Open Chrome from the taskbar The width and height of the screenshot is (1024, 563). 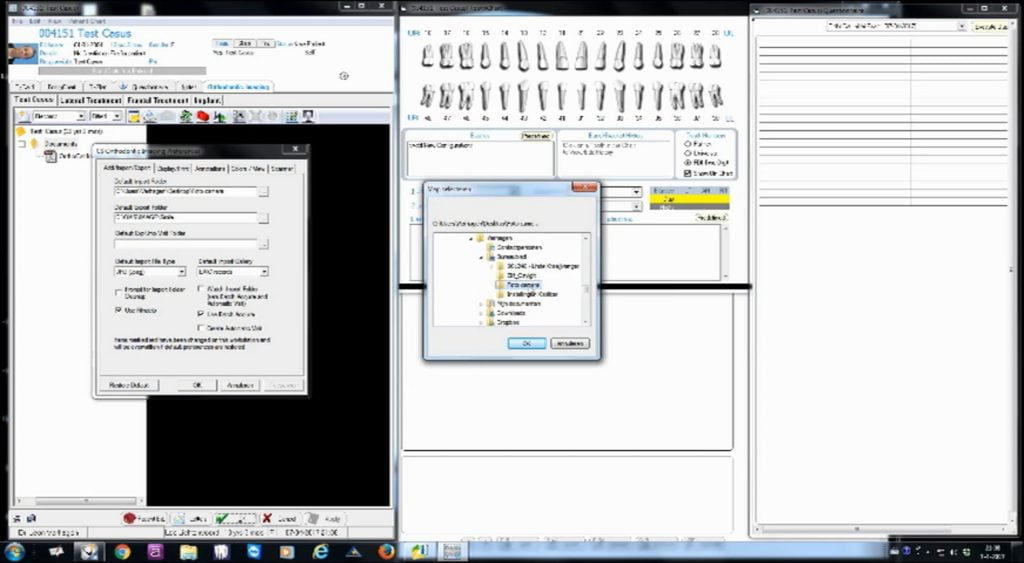point(122,551)
